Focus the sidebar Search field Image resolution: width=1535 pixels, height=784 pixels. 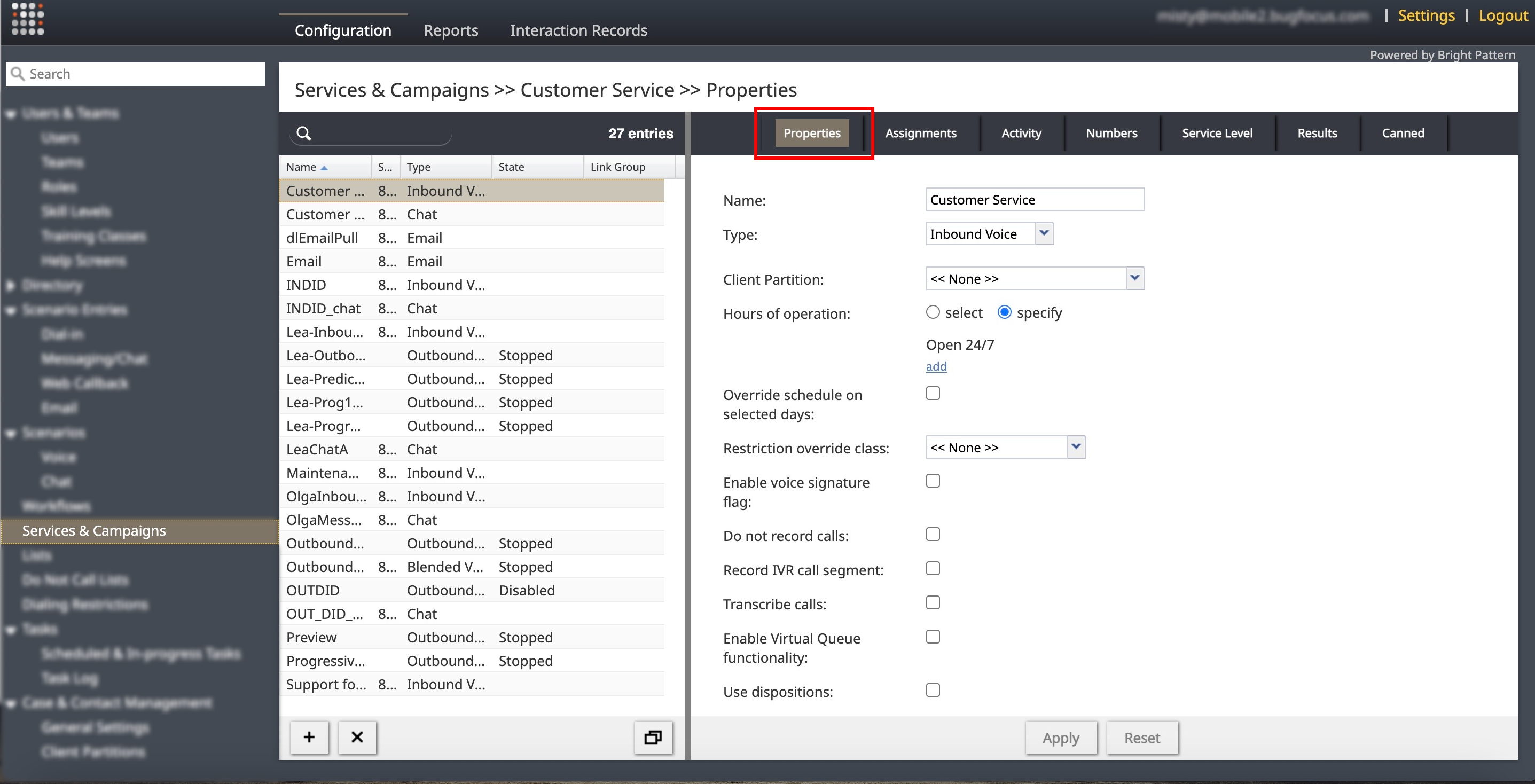click(136, 74)
